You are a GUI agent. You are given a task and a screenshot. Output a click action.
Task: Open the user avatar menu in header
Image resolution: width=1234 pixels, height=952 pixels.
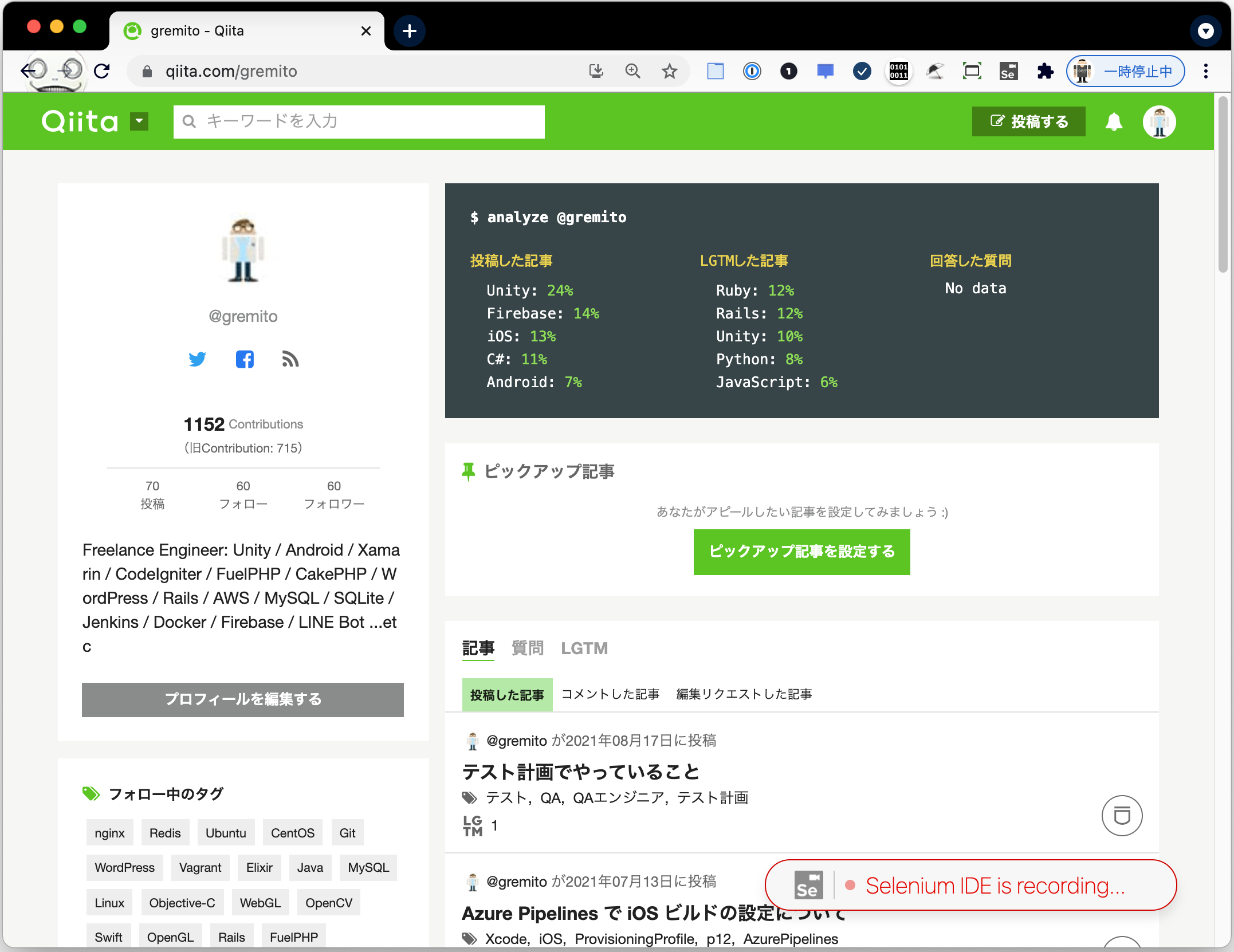tap(1159, 121)
